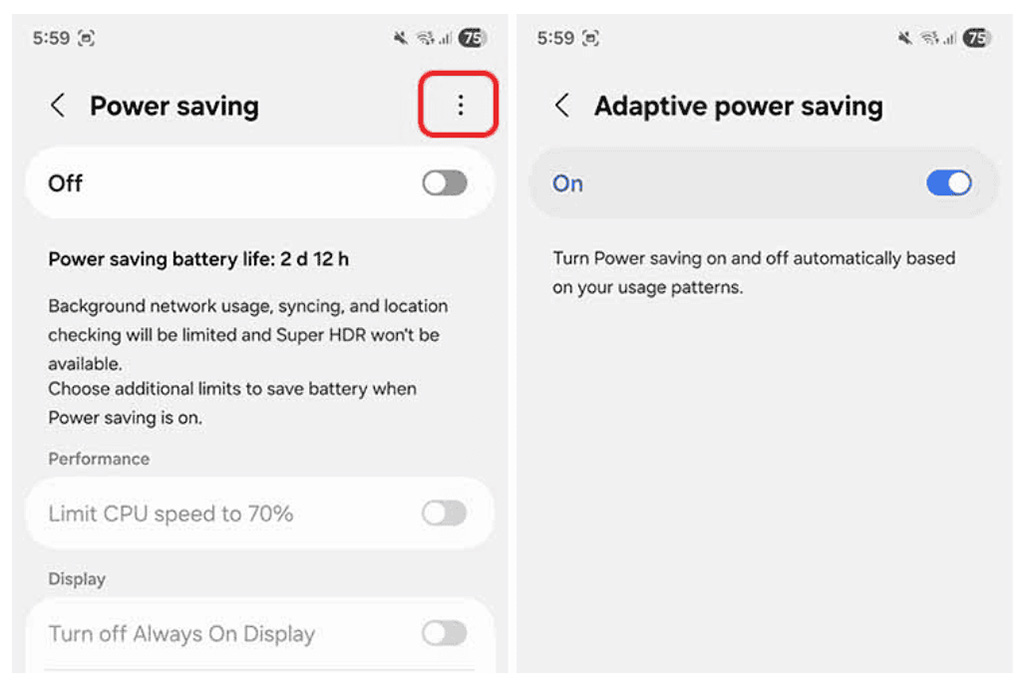Go back from Power saving screen
1024x688 pixels.
point(58,106)
